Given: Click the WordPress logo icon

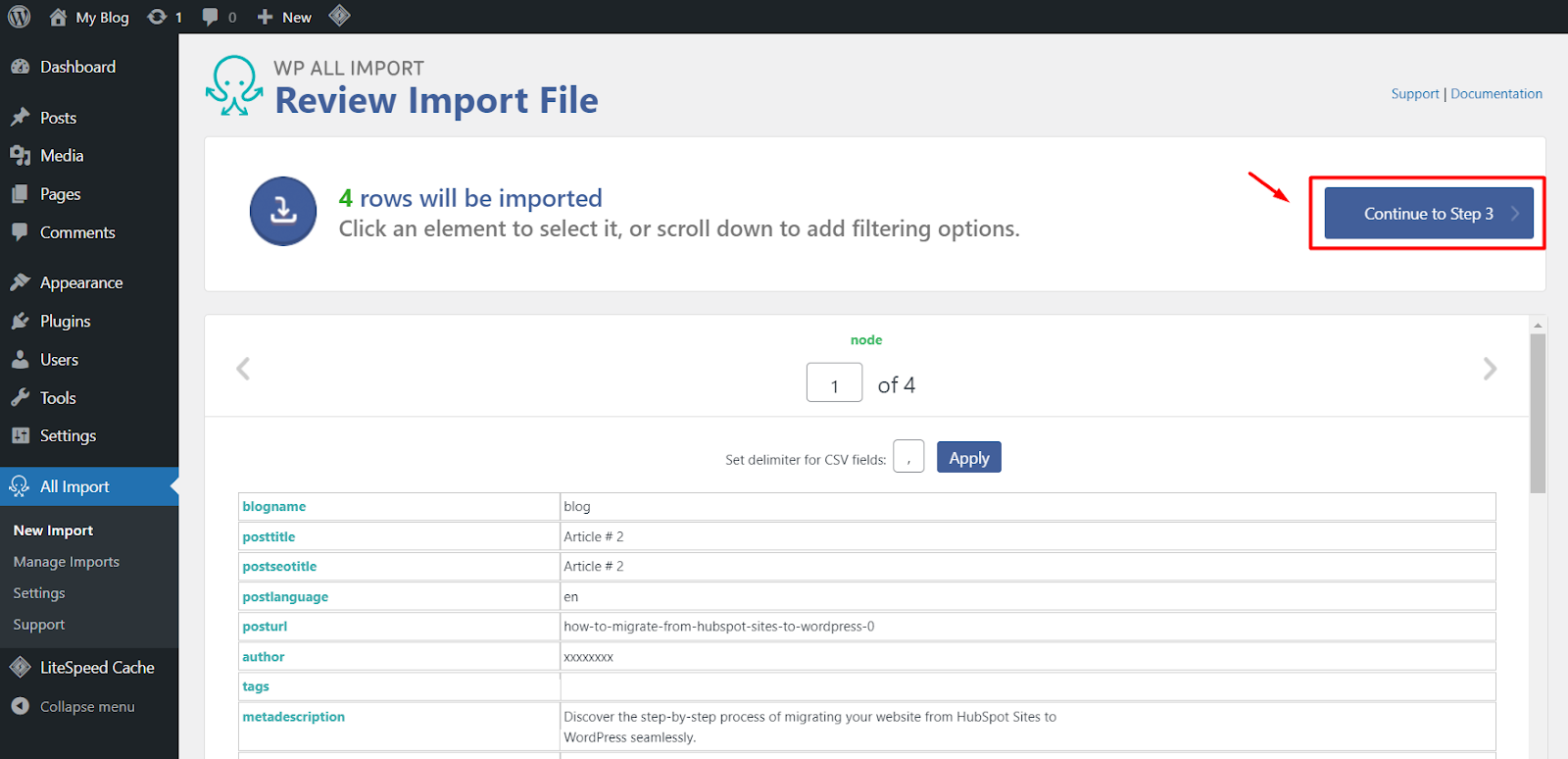Looking at the screenshot, I should 20,17.
